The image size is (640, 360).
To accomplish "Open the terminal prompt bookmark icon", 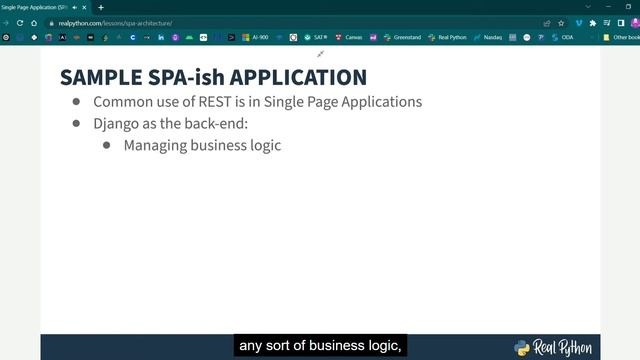I will (231, 37).
